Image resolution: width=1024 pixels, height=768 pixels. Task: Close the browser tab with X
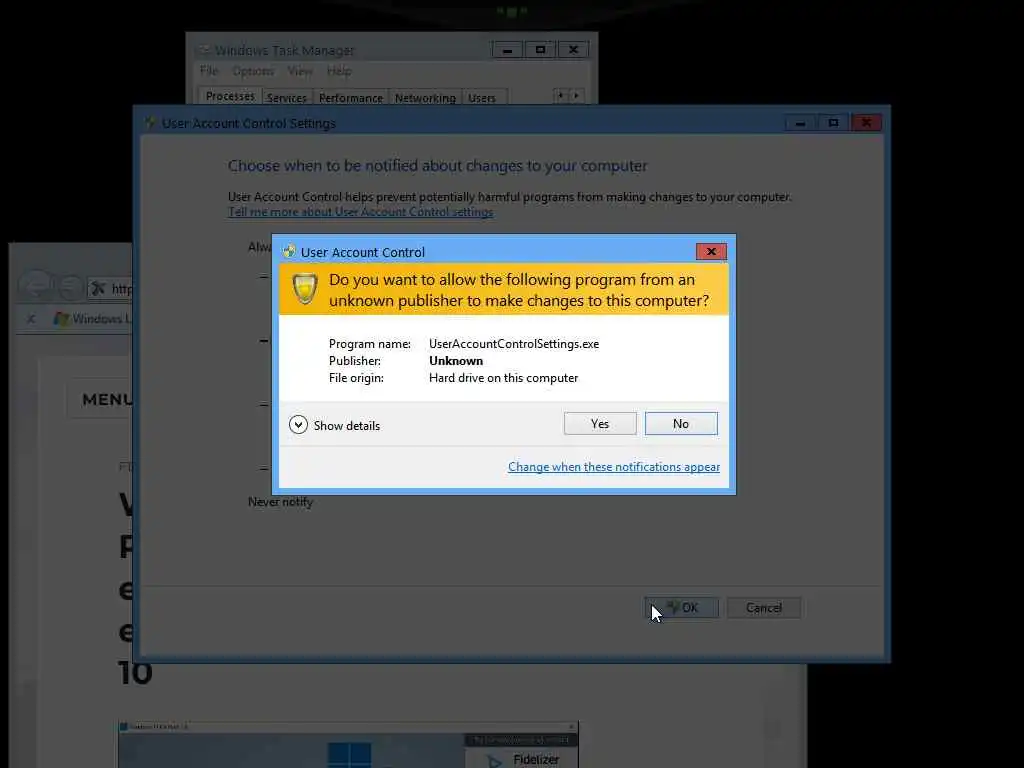[31, 319]
